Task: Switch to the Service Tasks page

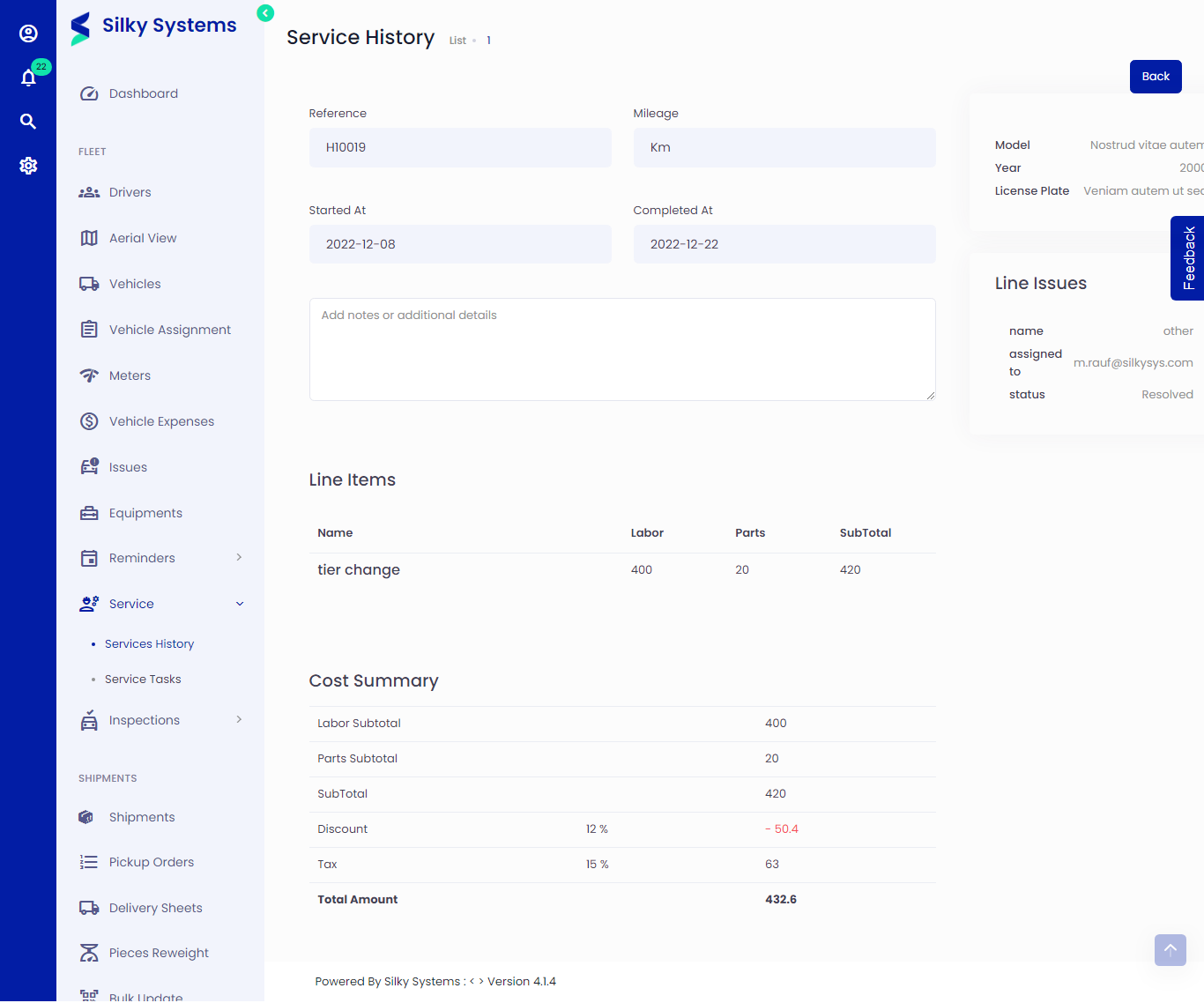Action: (x=143, y=679)
